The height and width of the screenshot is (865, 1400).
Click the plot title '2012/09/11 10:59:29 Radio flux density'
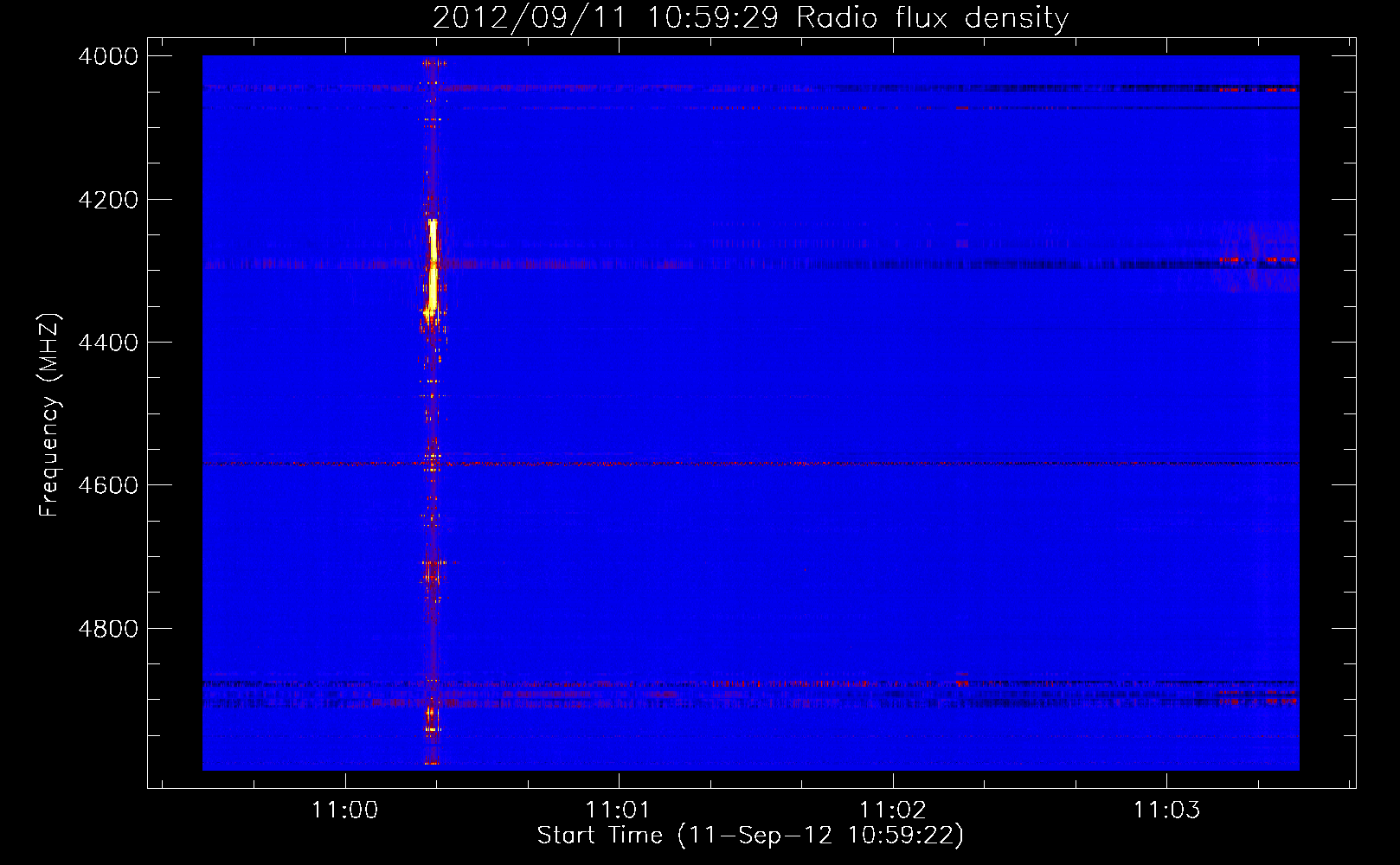[750, 17]
